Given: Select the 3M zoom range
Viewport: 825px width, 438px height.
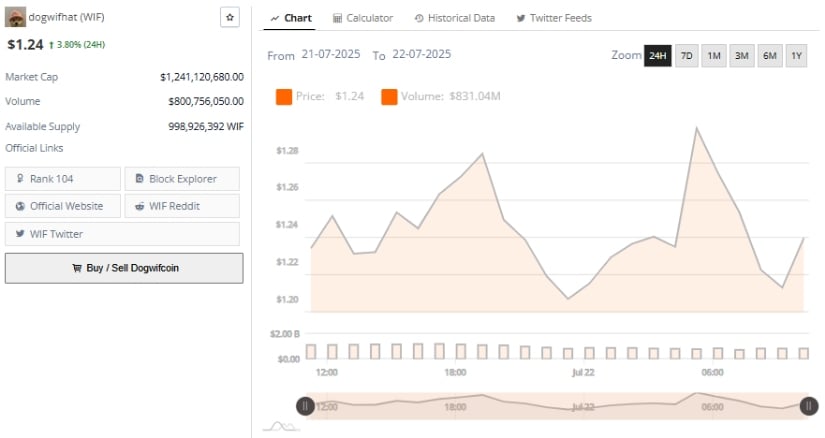Looking at the screenshot, I should [x=742, y=56].
